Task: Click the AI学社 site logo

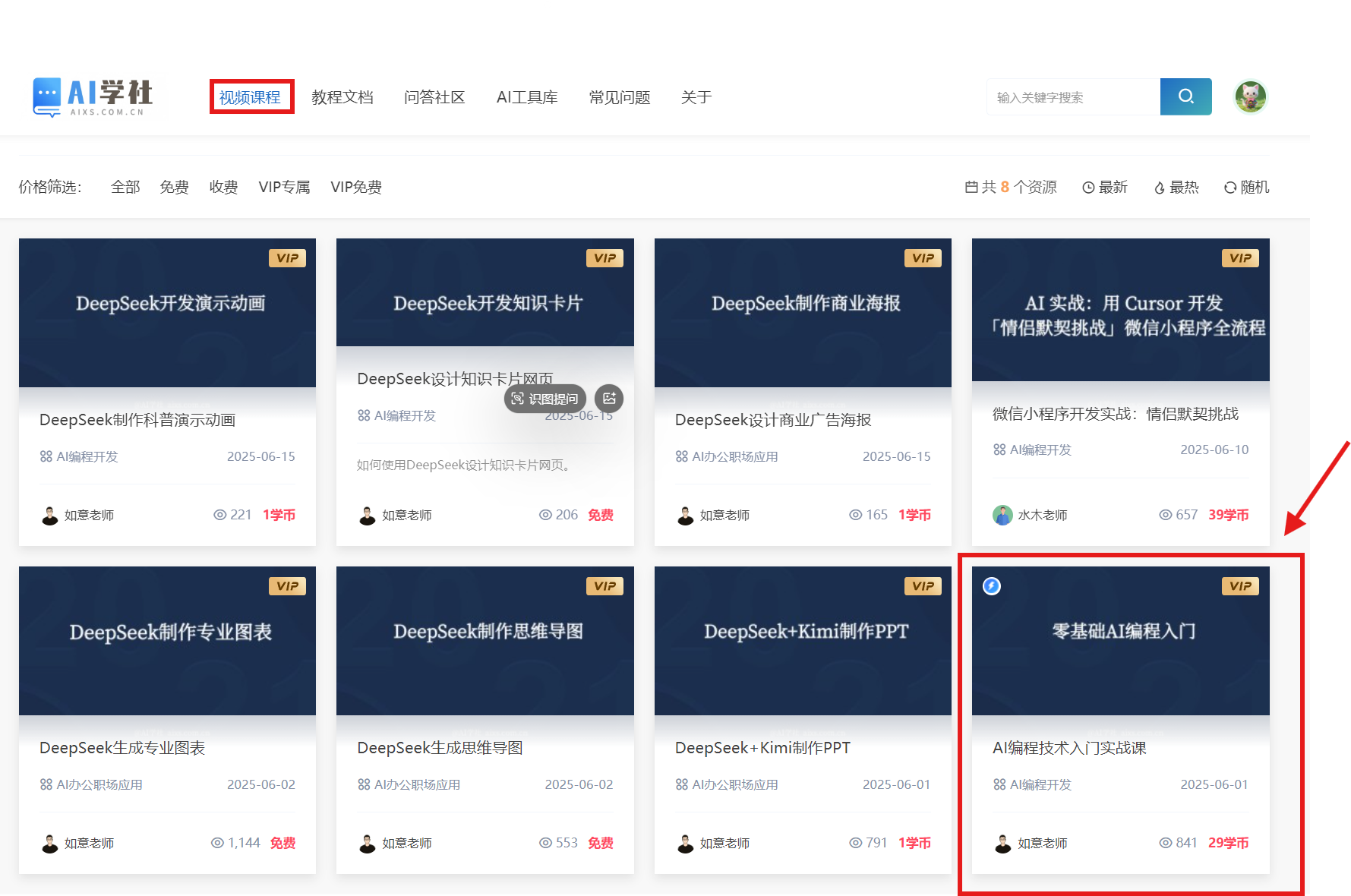Action: 93,97
